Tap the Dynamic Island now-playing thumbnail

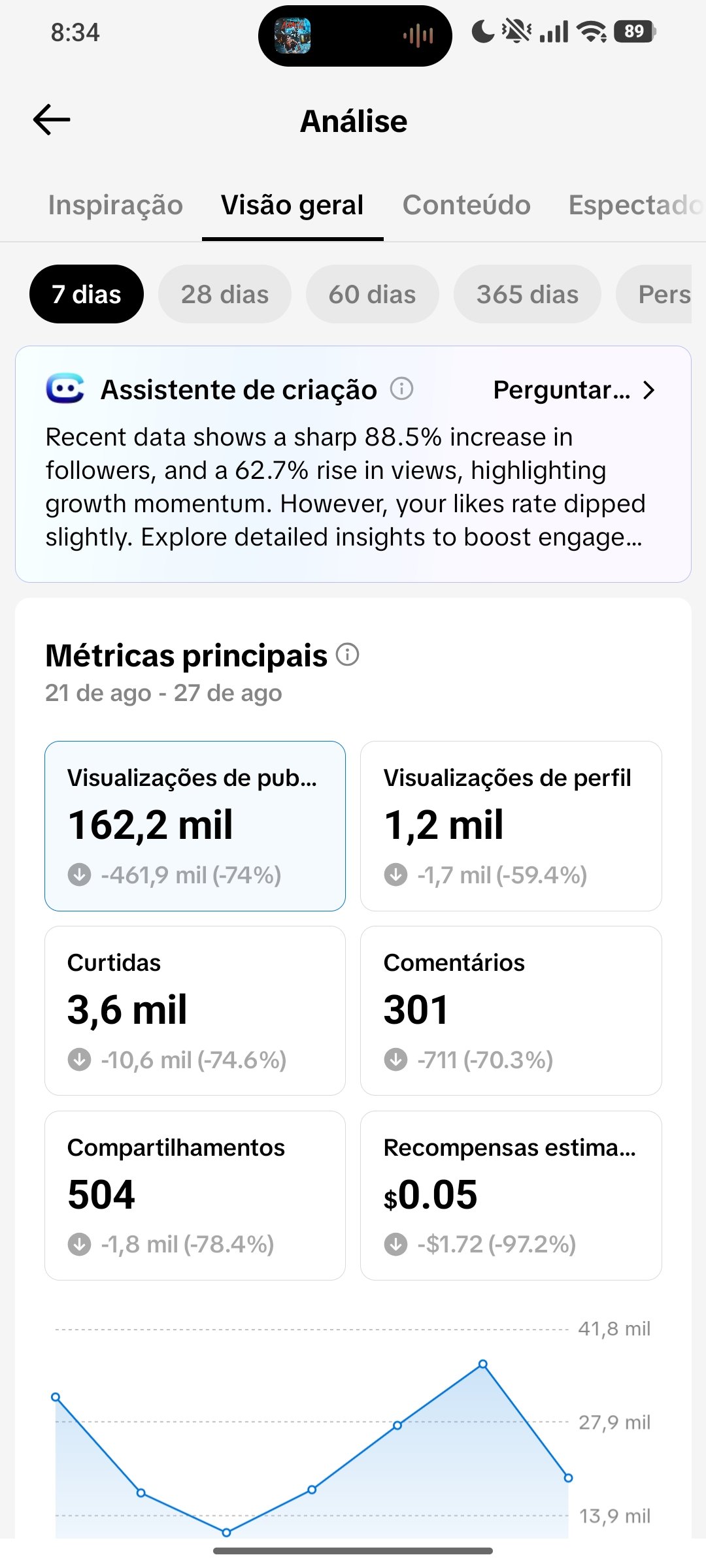pos(292,36)
